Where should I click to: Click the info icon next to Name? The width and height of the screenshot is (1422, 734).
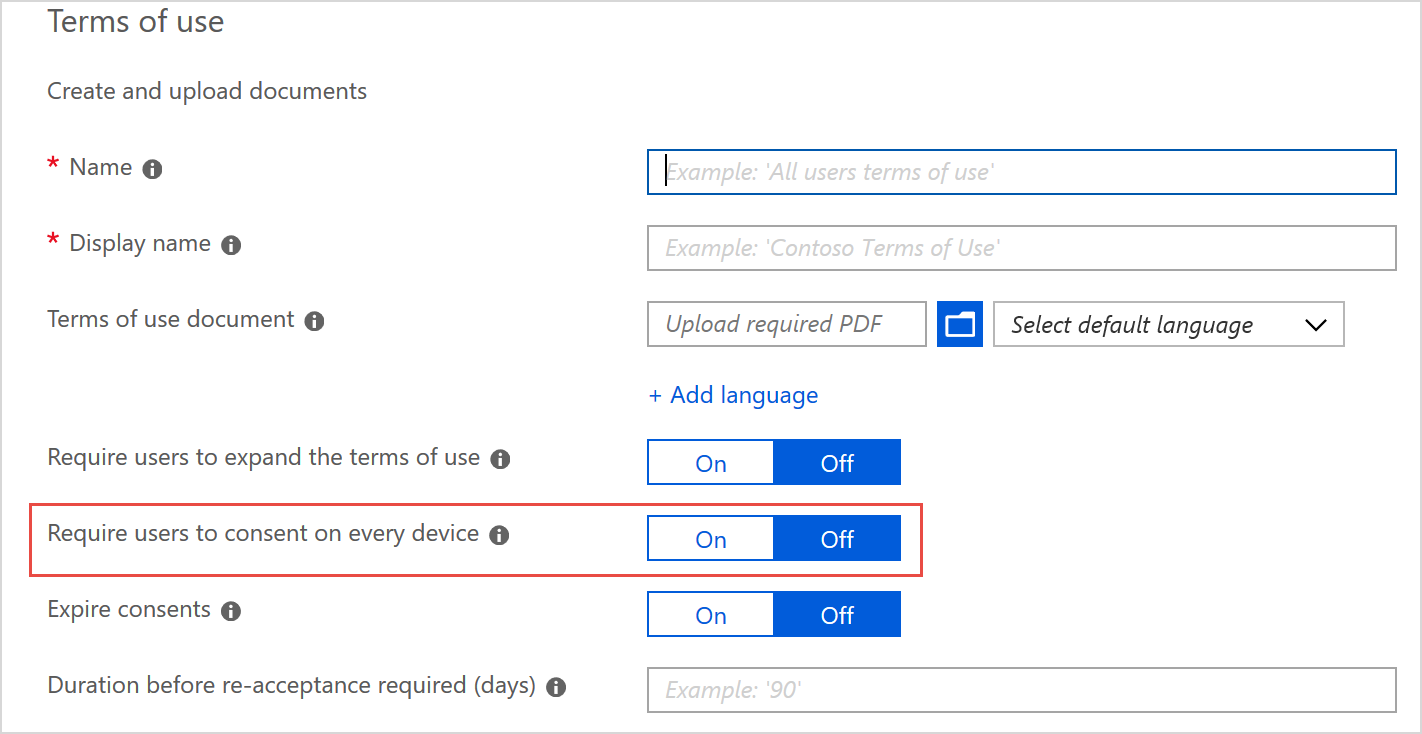(152, 170)
